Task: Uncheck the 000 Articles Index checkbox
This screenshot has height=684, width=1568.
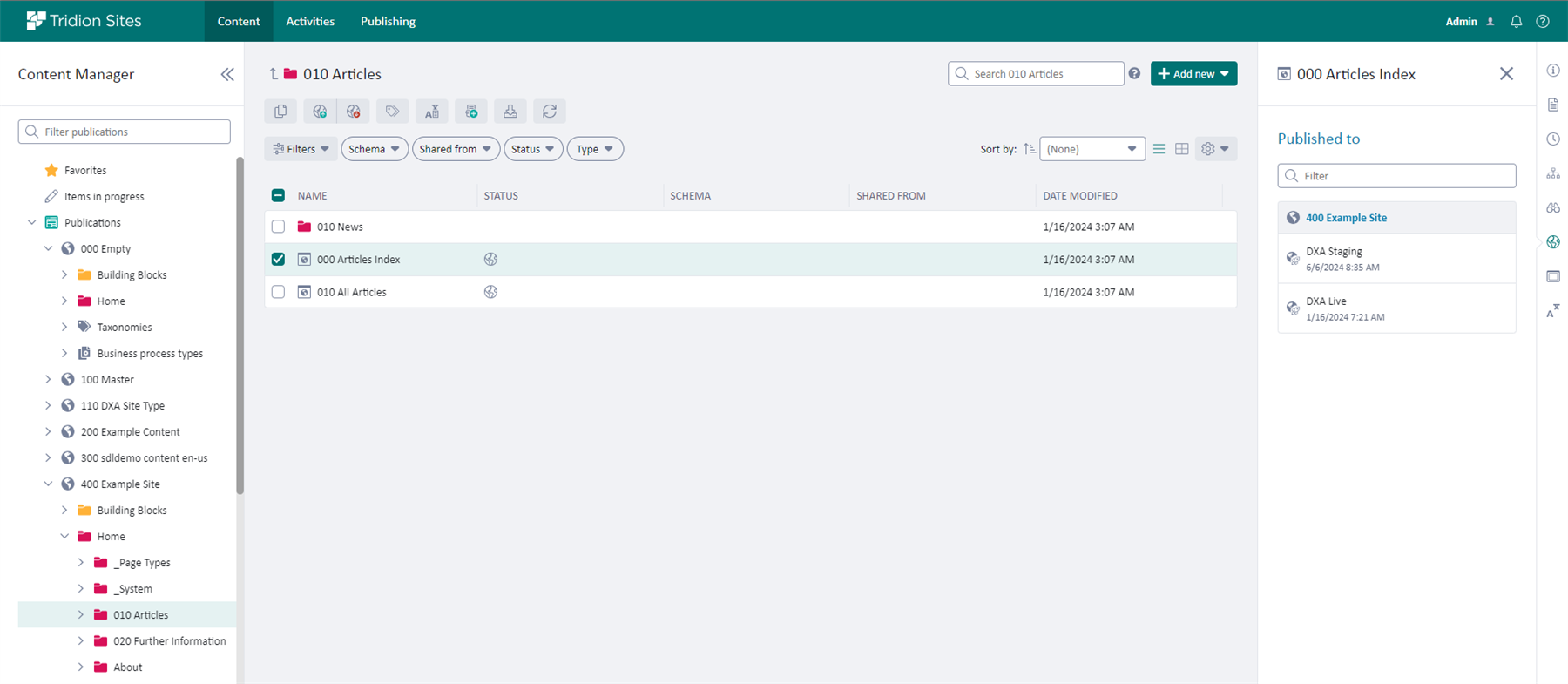Action: click(278, 259)
